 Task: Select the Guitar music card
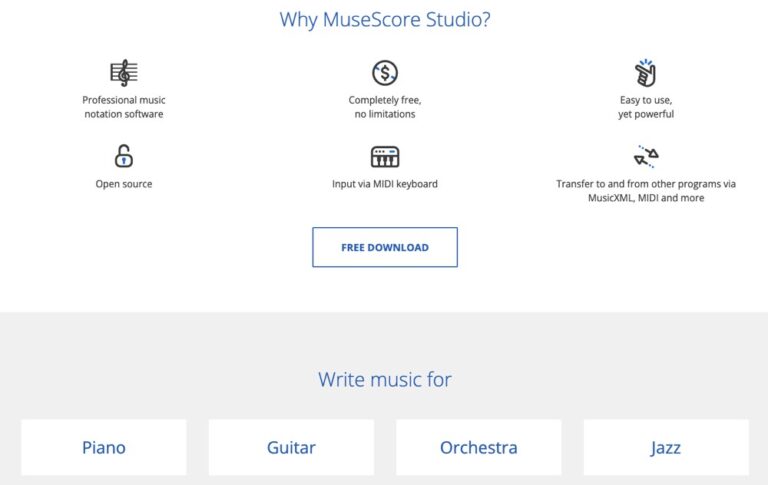pyautogui.click(x=291, y=447)
